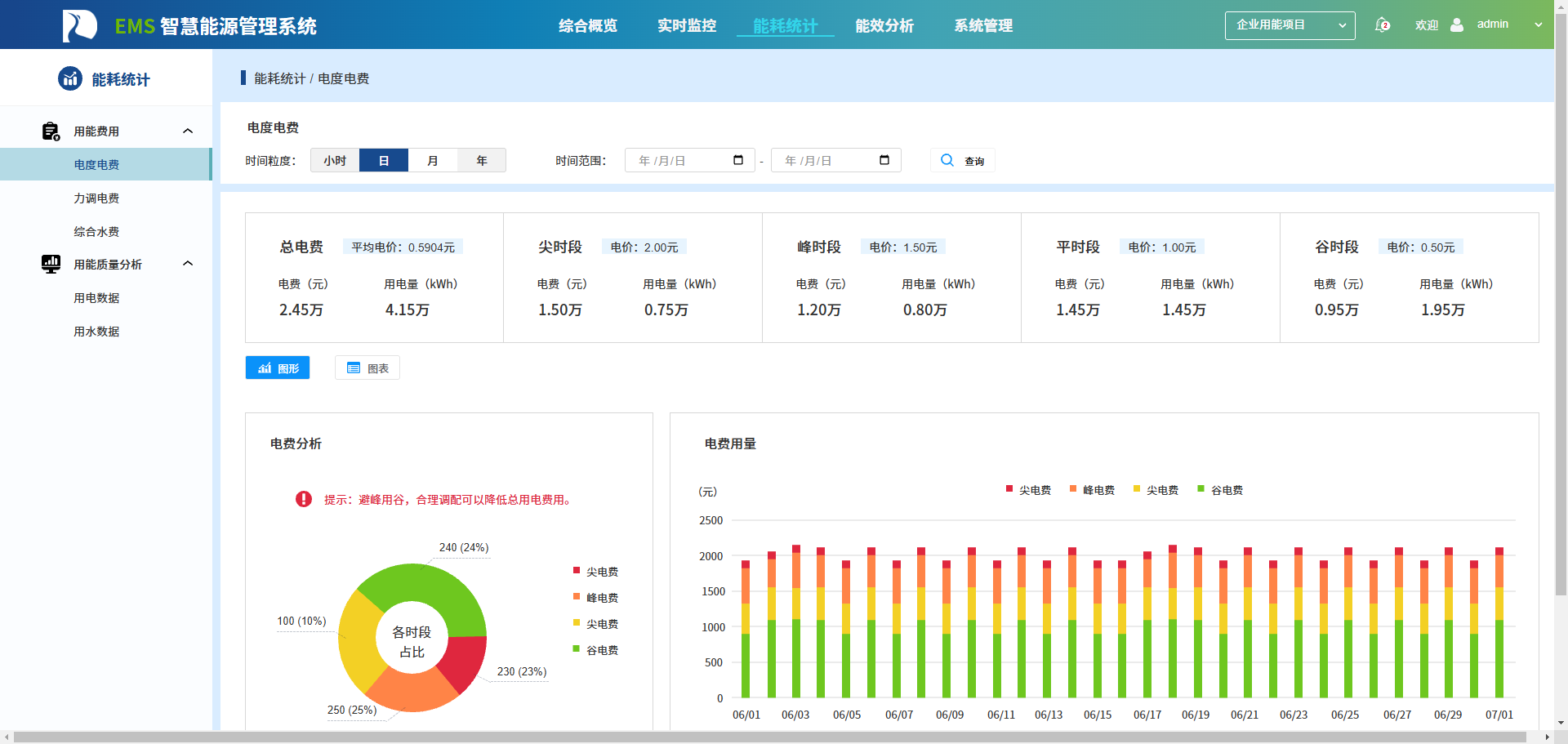This screenshot has height=744, width=1568.
Task: Click the 用能费用 clipboard icon in sidebar
Action: pos(51,131)
